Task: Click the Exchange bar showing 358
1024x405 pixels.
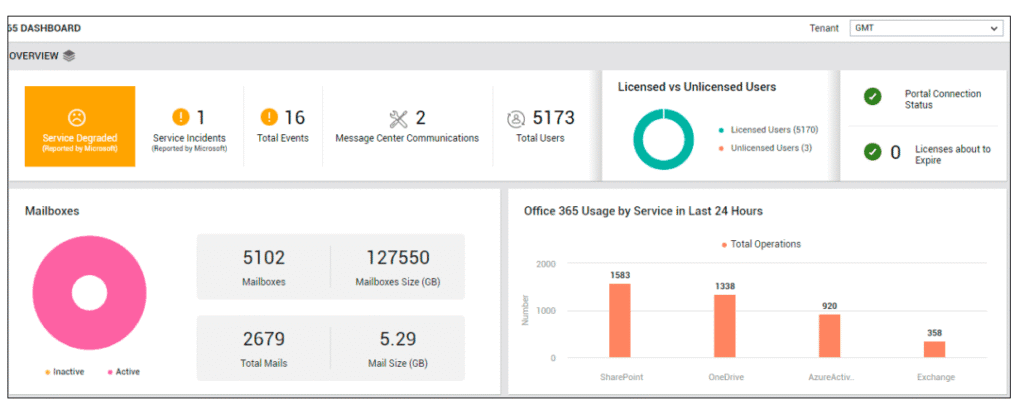Action: click(x=935, y=349)
